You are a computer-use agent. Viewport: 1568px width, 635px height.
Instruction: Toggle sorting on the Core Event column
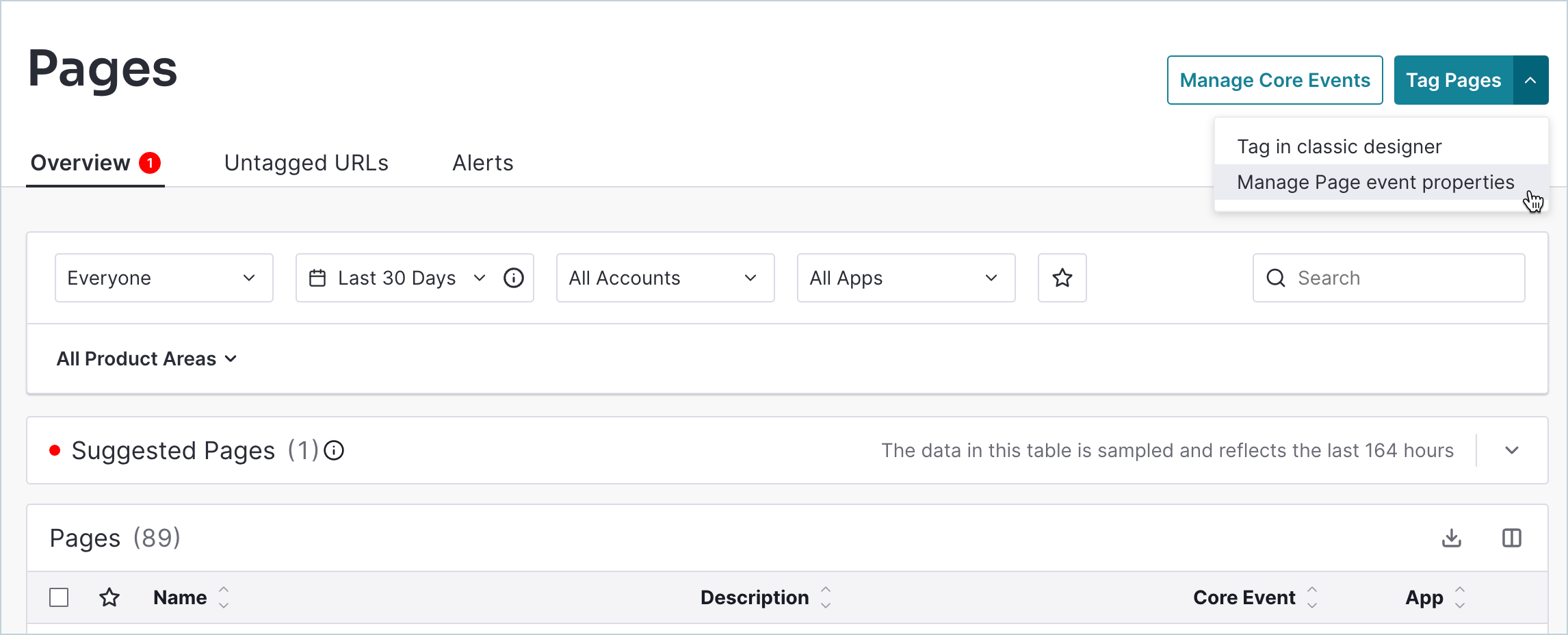(x=1313, y=597)
